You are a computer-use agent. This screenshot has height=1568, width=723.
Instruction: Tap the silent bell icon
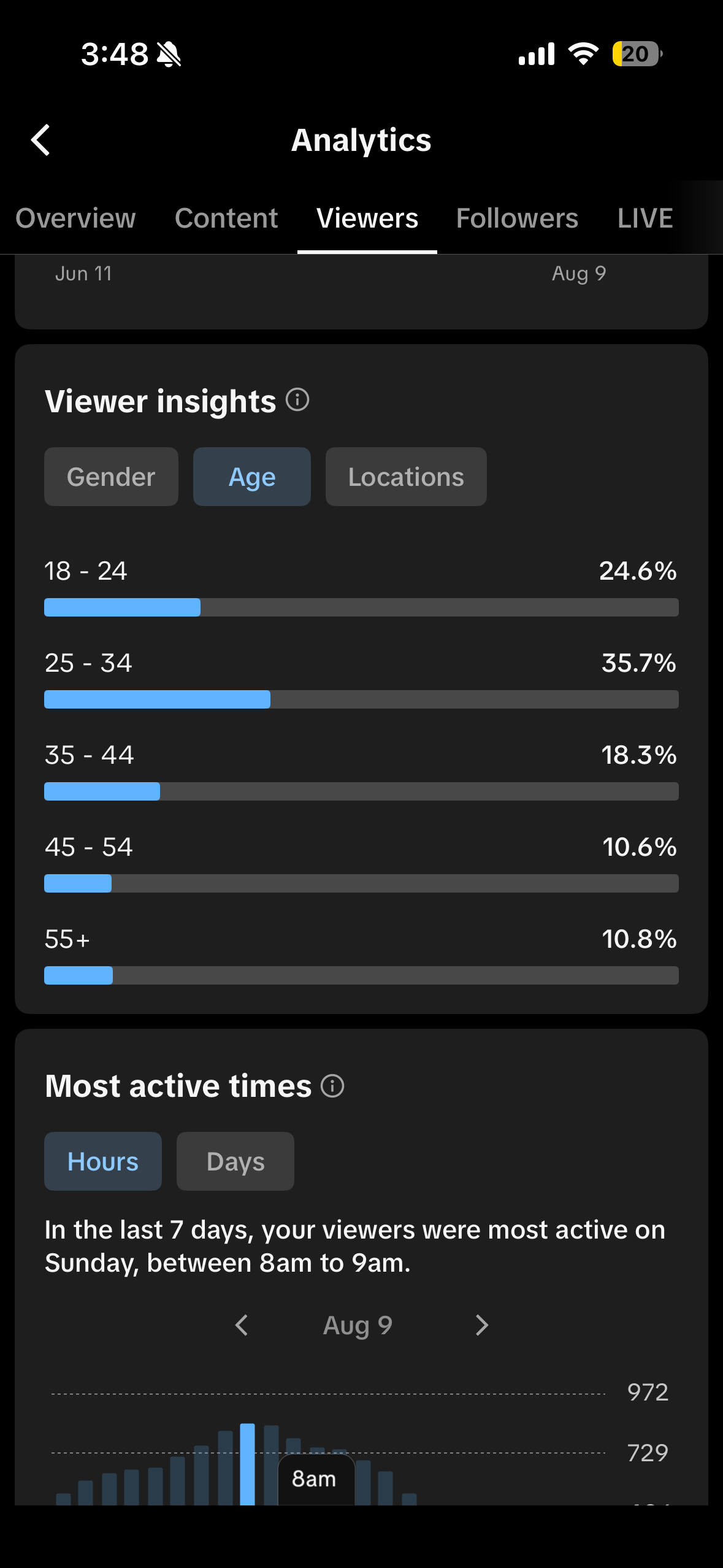[169, 54]
